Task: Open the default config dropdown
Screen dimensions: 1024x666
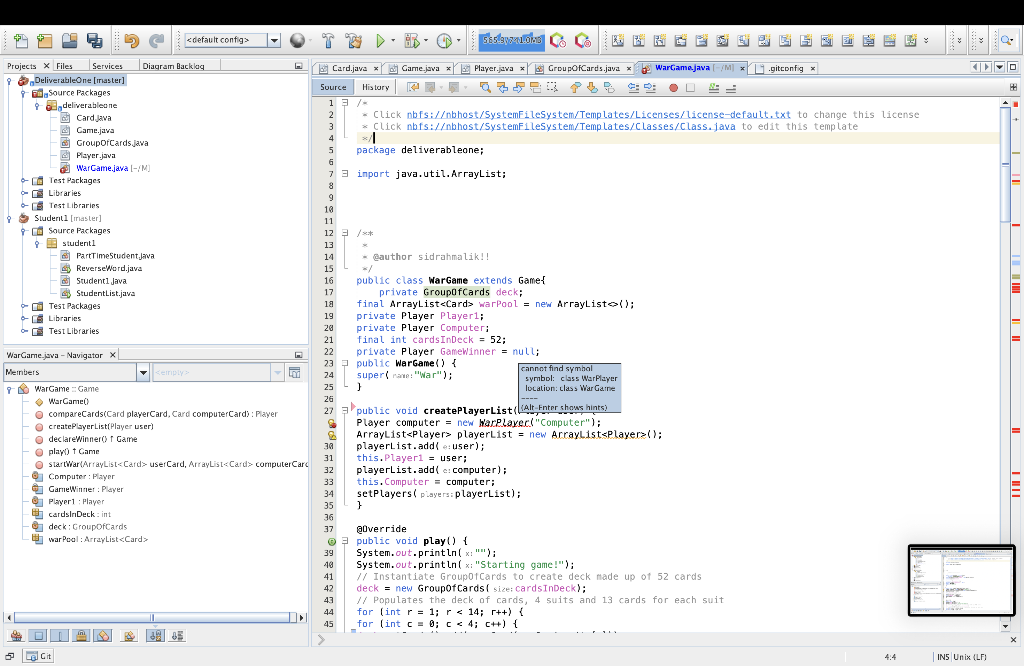Action: coord(274,41)
